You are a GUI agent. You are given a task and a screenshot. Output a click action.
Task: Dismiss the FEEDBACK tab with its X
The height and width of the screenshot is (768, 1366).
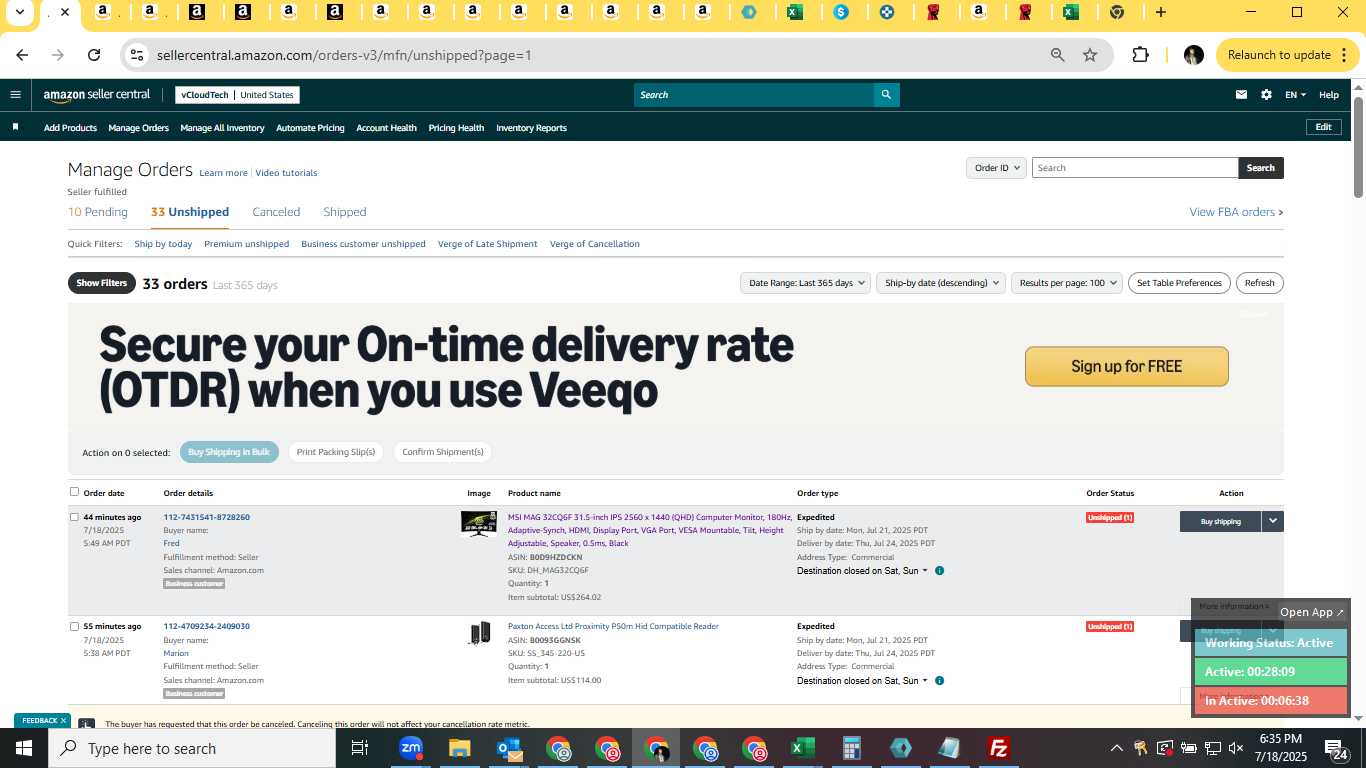[x=63, y=720]
